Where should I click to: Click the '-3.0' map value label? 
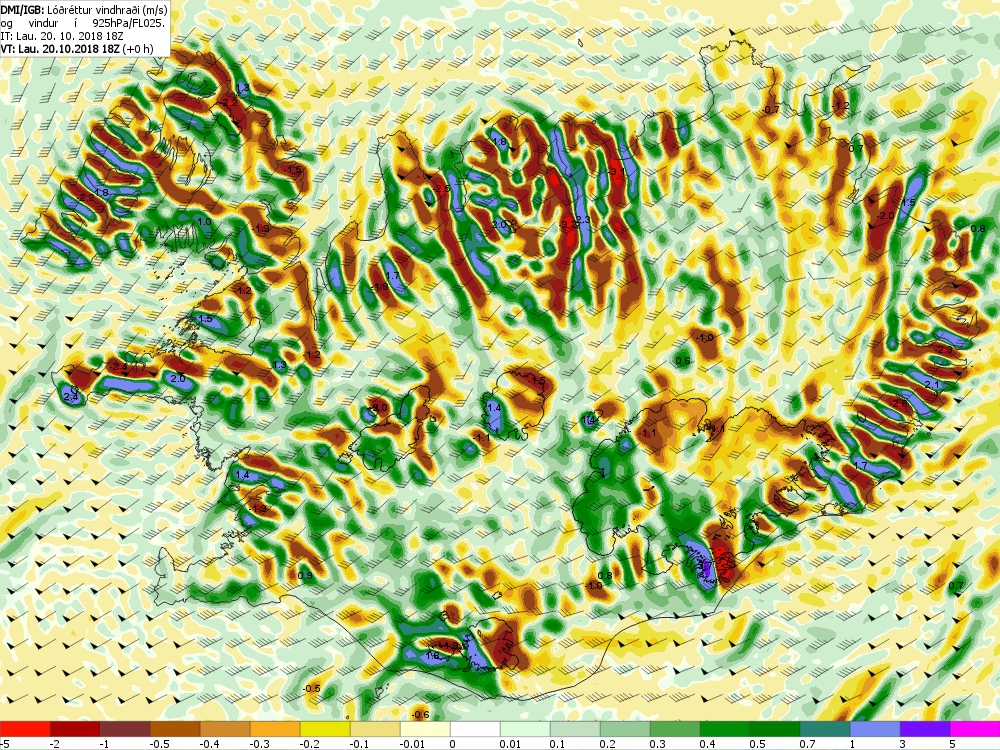(x=379, y=408)
